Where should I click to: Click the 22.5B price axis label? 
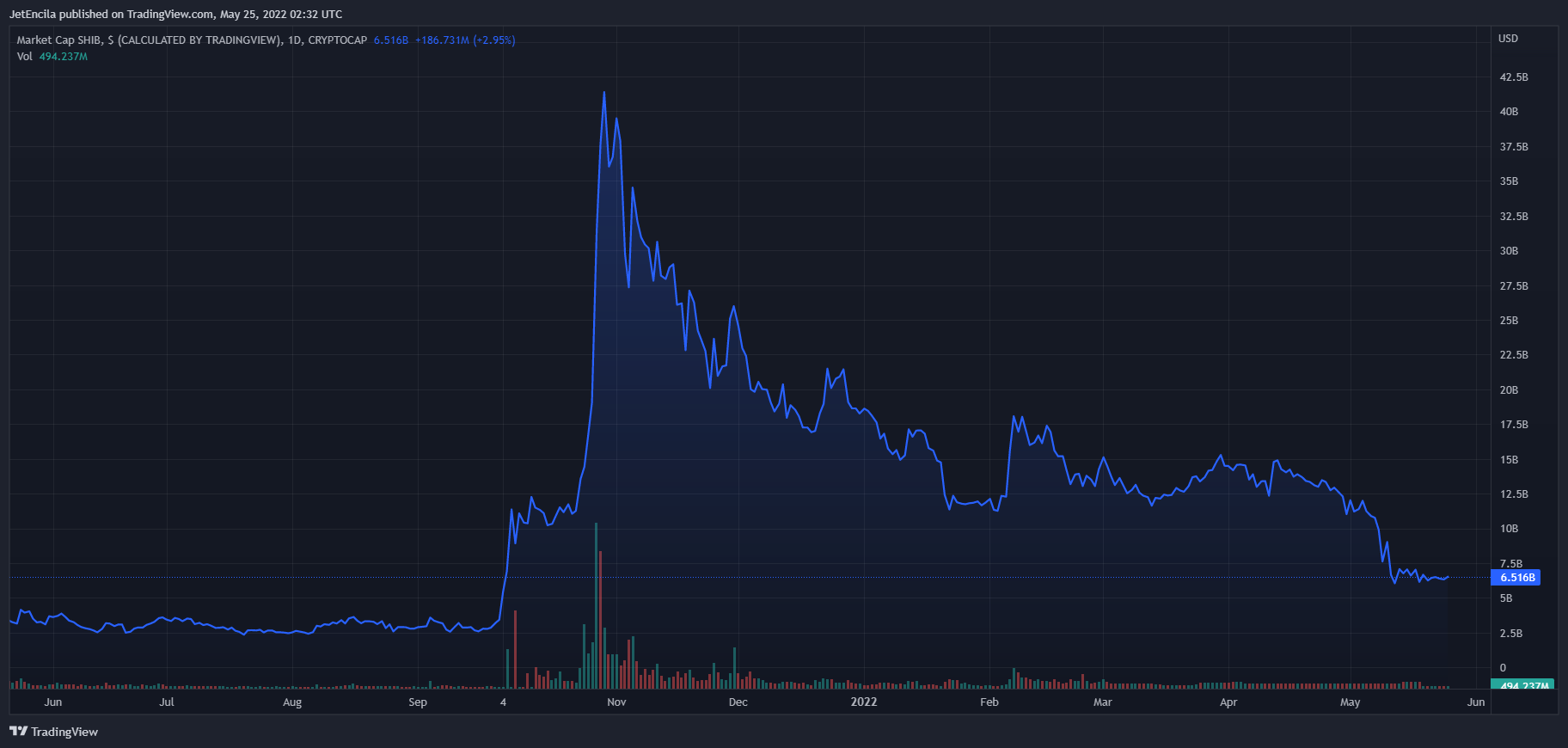1514,355
